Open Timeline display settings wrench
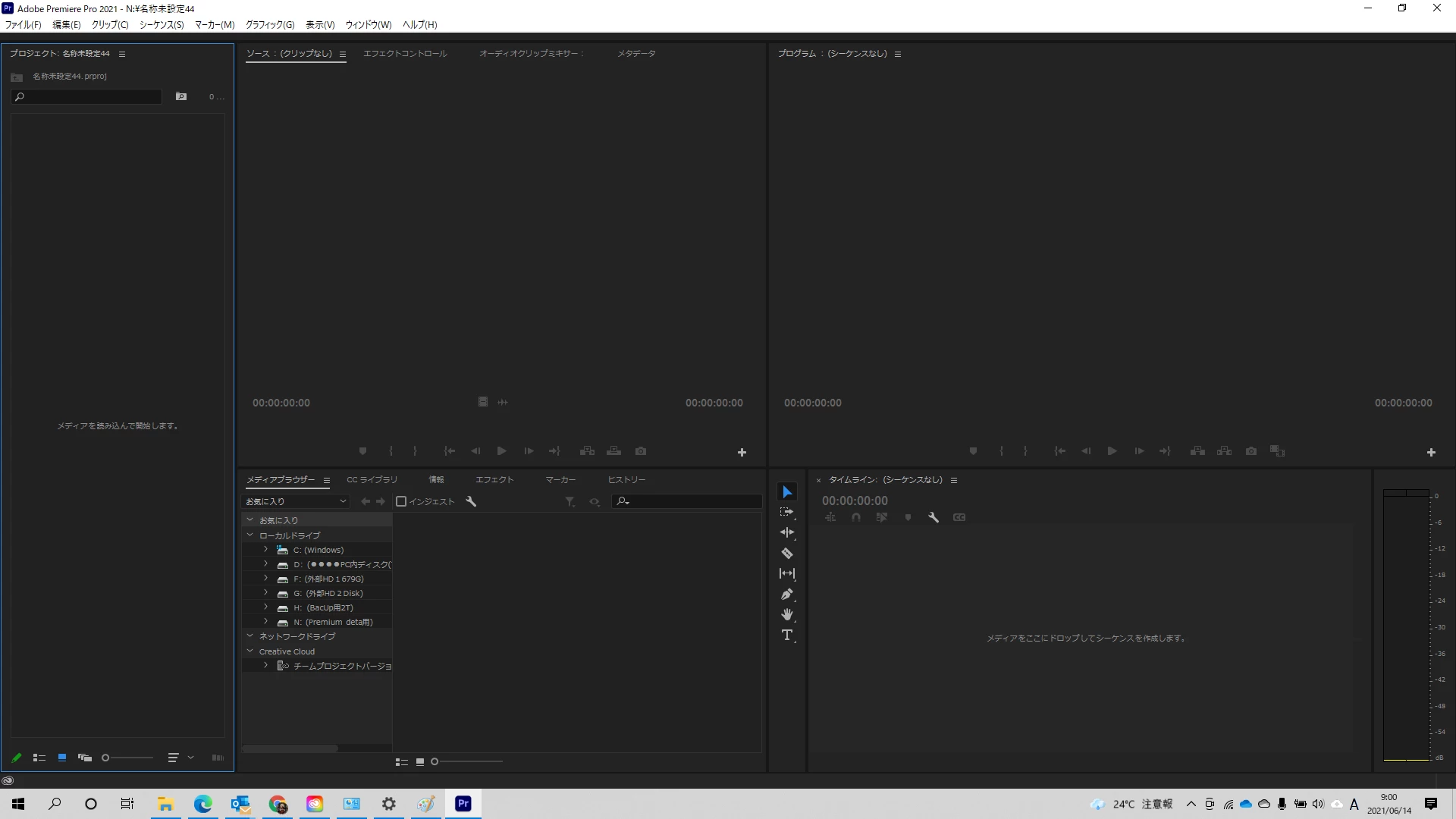Screen dimensions: 1456x819 pos(934,517)
